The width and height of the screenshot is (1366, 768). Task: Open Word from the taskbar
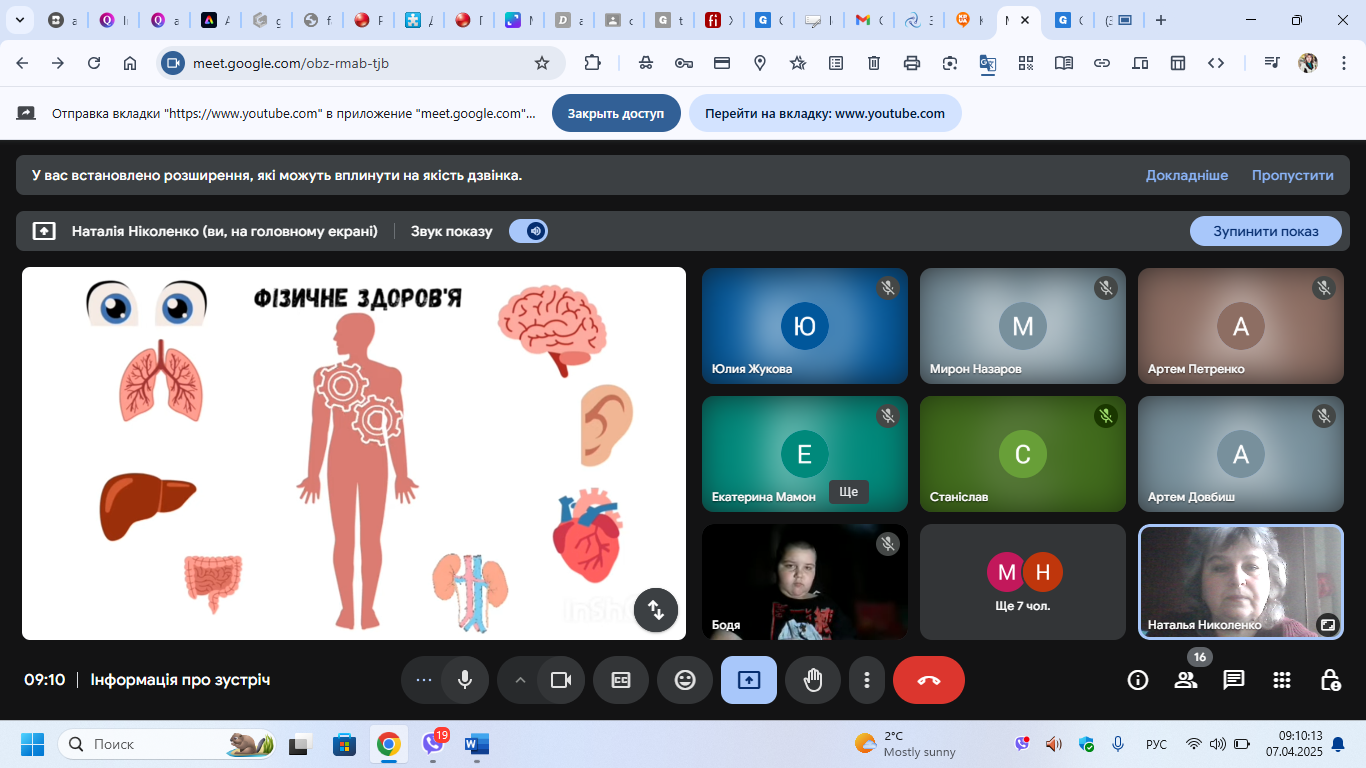coord(477,744)
